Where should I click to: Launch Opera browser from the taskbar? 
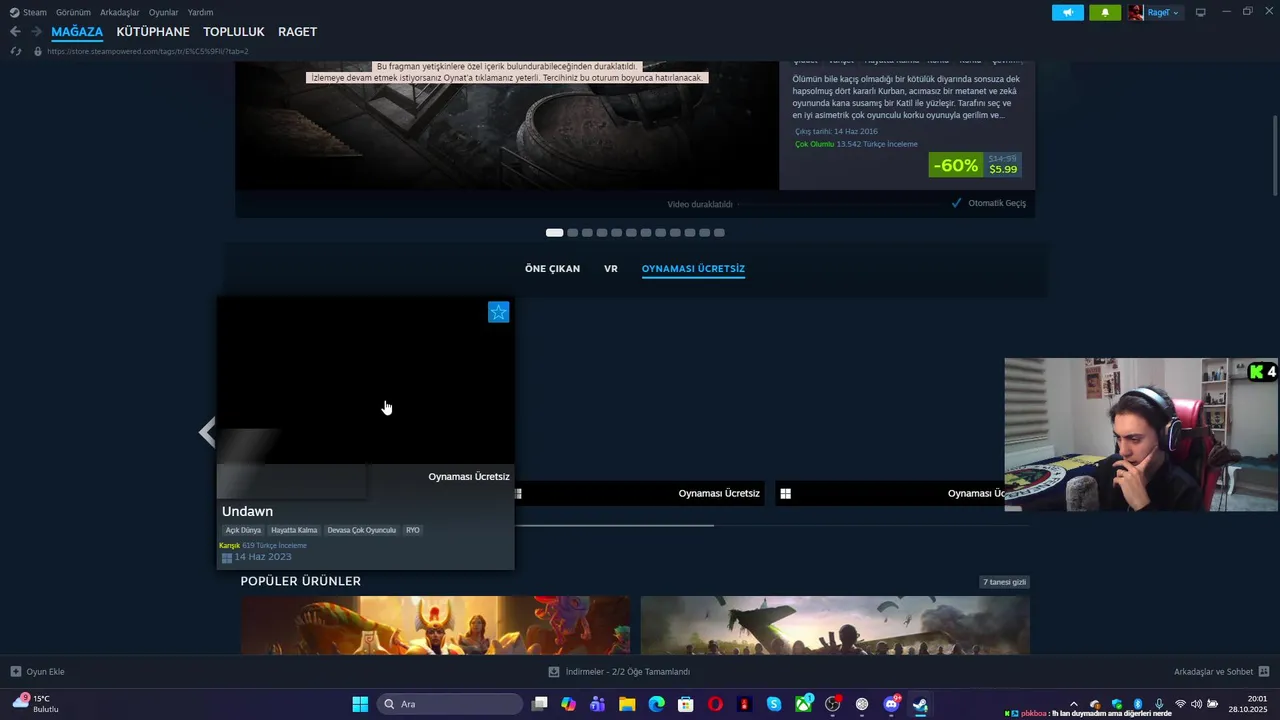[715, 704]
